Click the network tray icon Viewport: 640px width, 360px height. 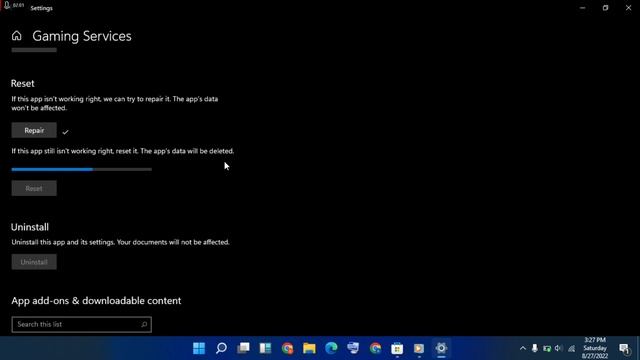[572, 349]
